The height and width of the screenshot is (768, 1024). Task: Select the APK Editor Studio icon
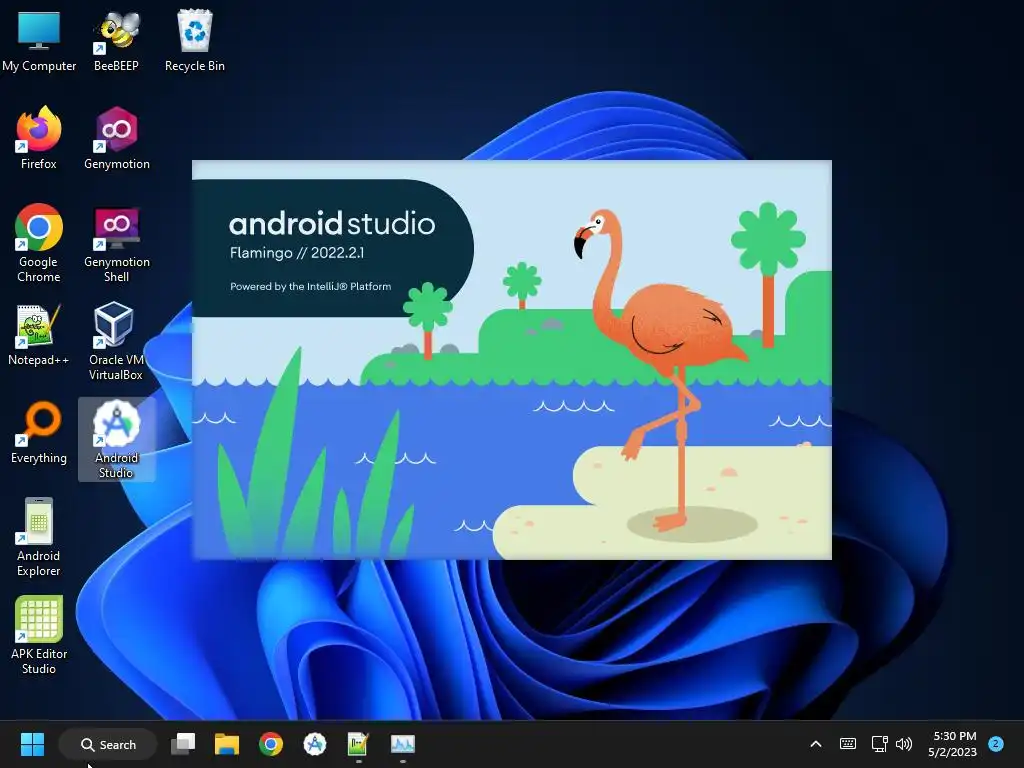[x=39, y=635]
